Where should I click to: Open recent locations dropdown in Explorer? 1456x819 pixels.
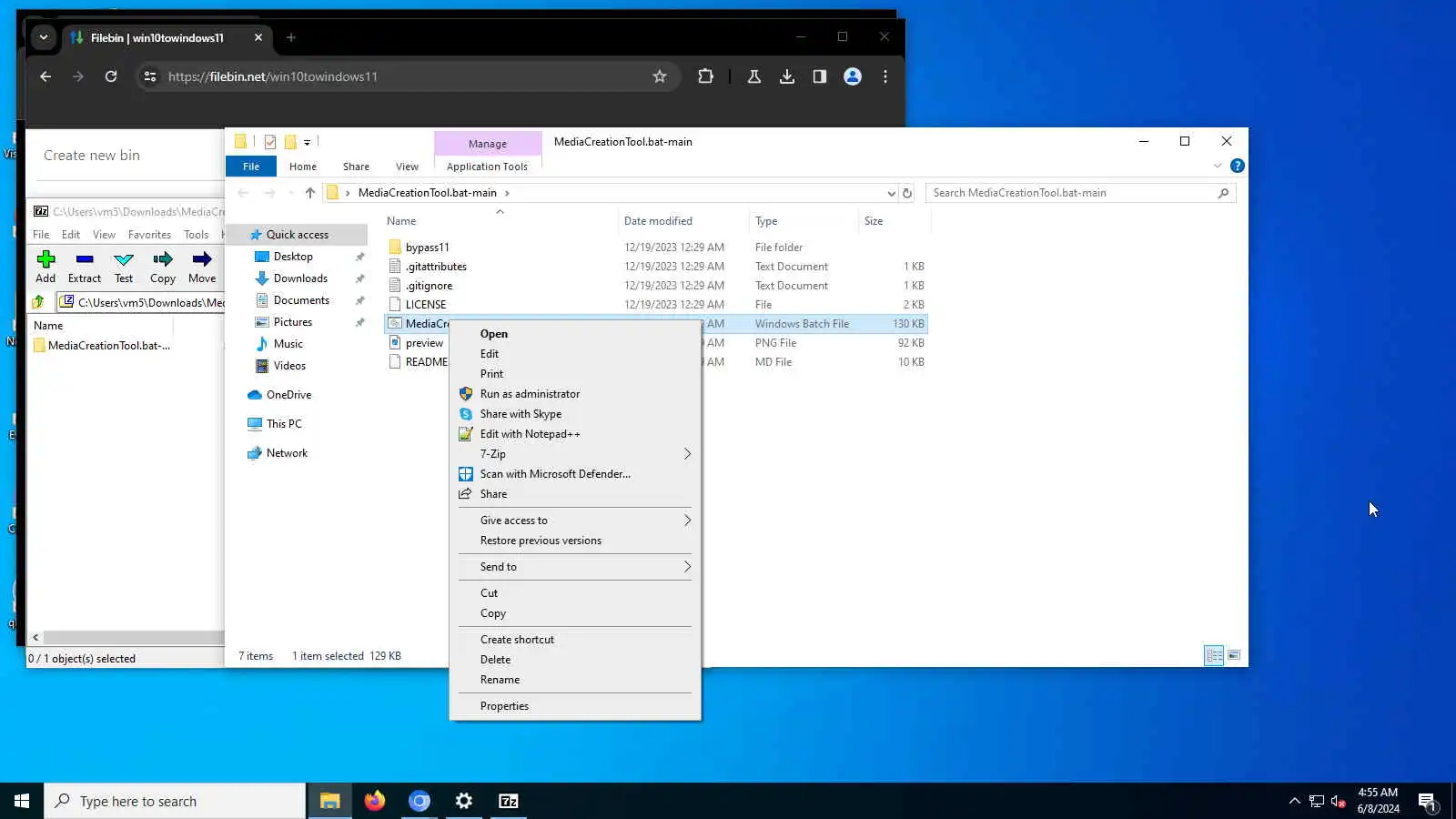pos(290,193)
